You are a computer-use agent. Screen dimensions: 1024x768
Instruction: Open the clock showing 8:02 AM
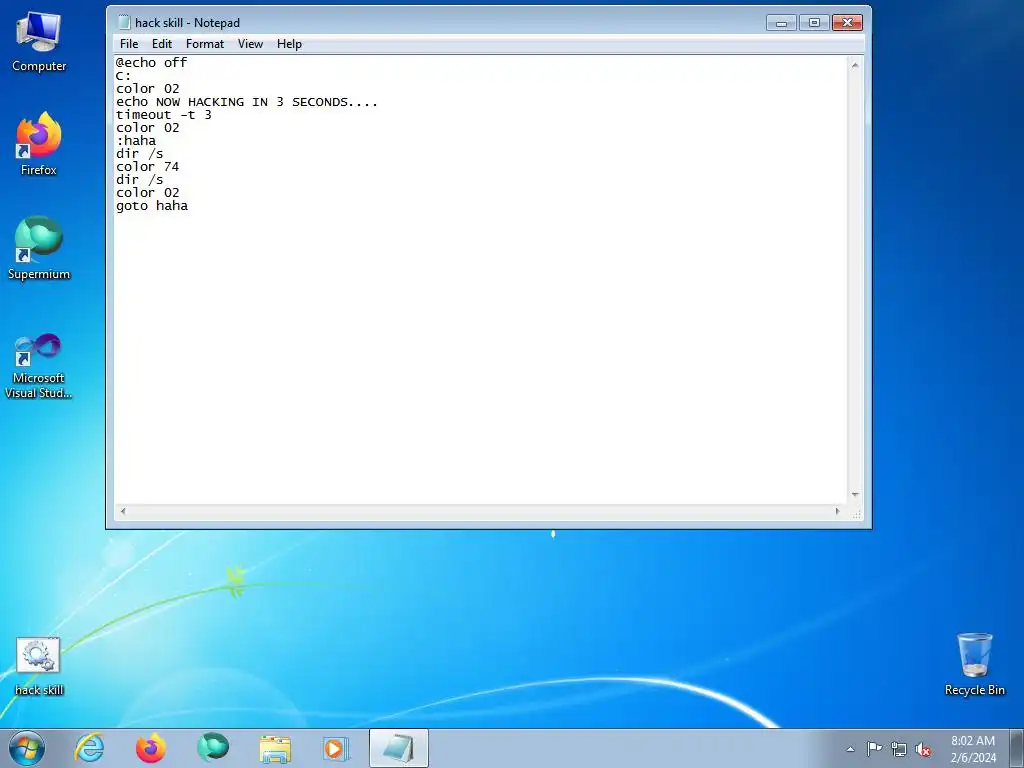(973, 749)
